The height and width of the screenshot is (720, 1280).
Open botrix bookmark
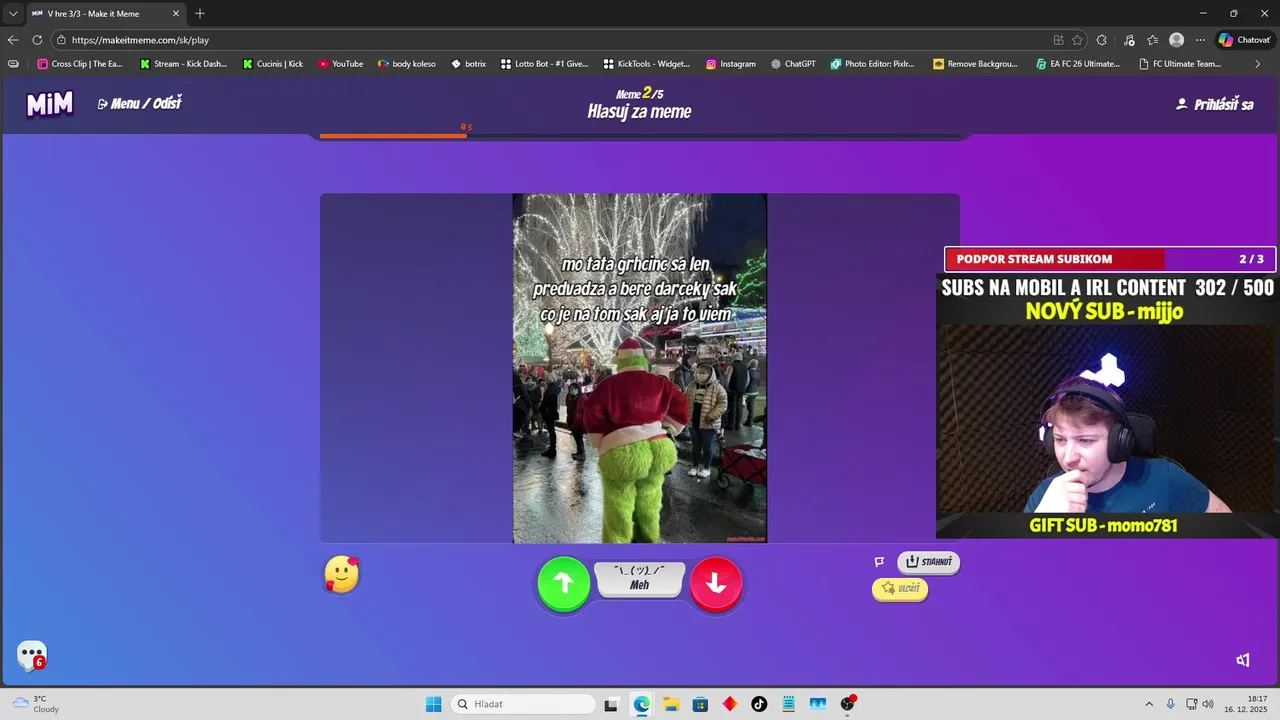(x=469, y=64)
